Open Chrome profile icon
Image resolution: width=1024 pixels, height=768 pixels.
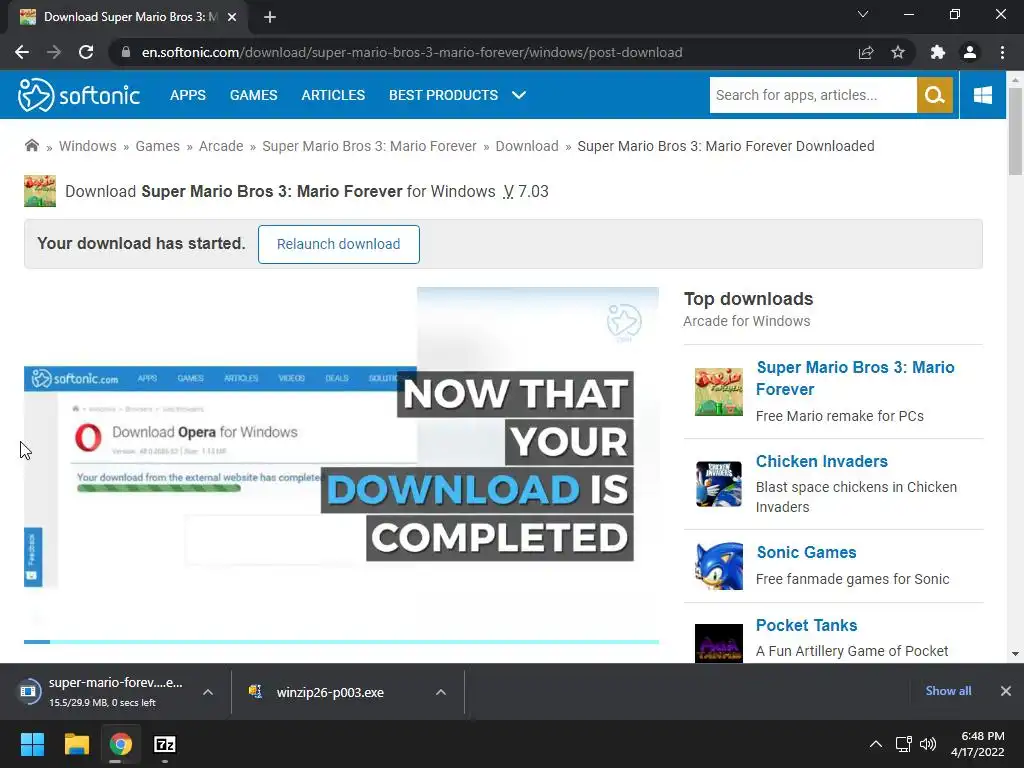coord(970,52)
